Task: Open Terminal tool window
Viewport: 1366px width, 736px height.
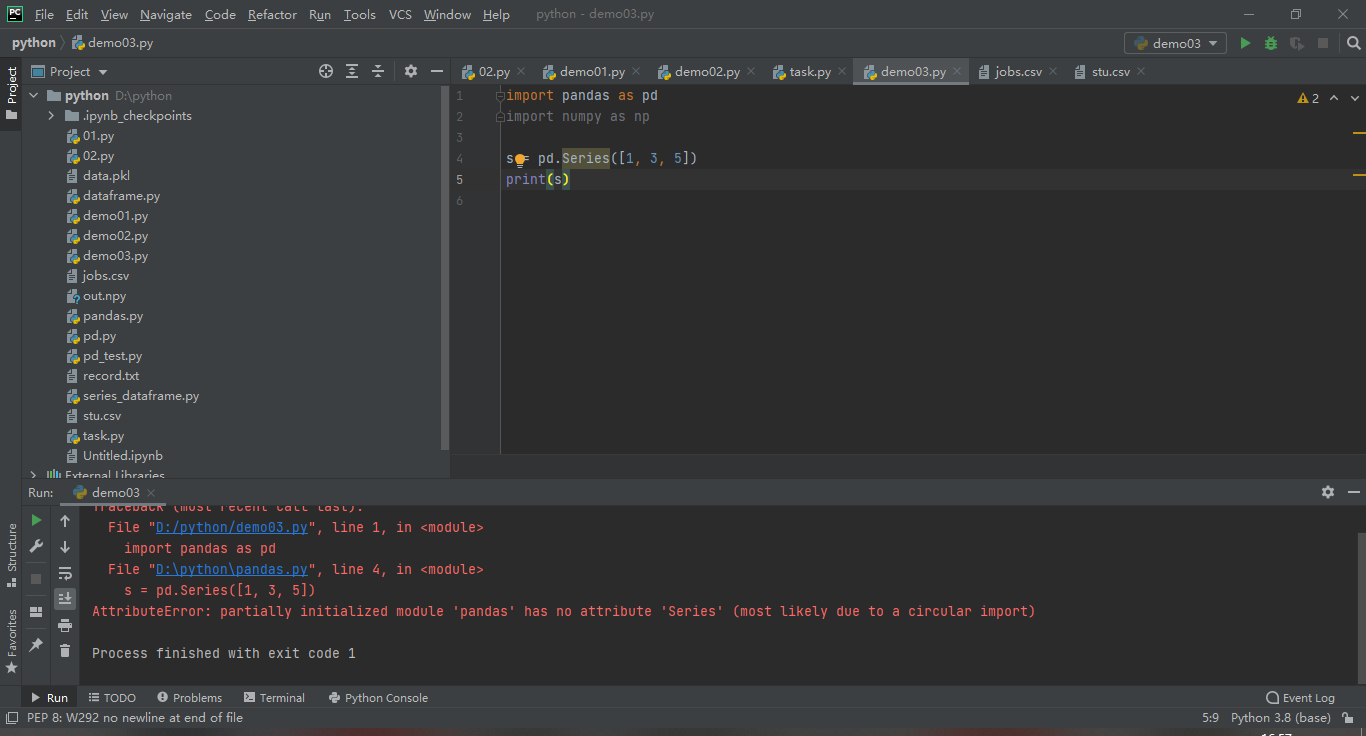Action: click(x=274, y=697)
